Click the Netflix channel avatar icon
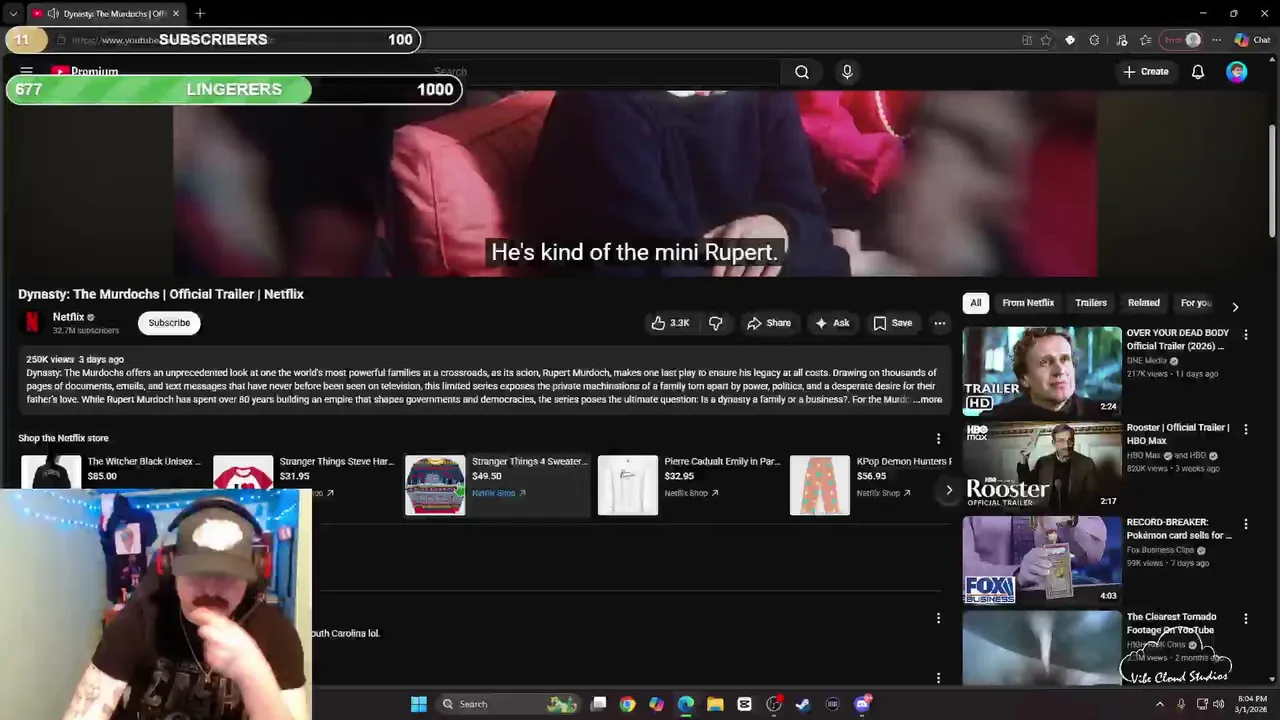 (x=32, y=323)
